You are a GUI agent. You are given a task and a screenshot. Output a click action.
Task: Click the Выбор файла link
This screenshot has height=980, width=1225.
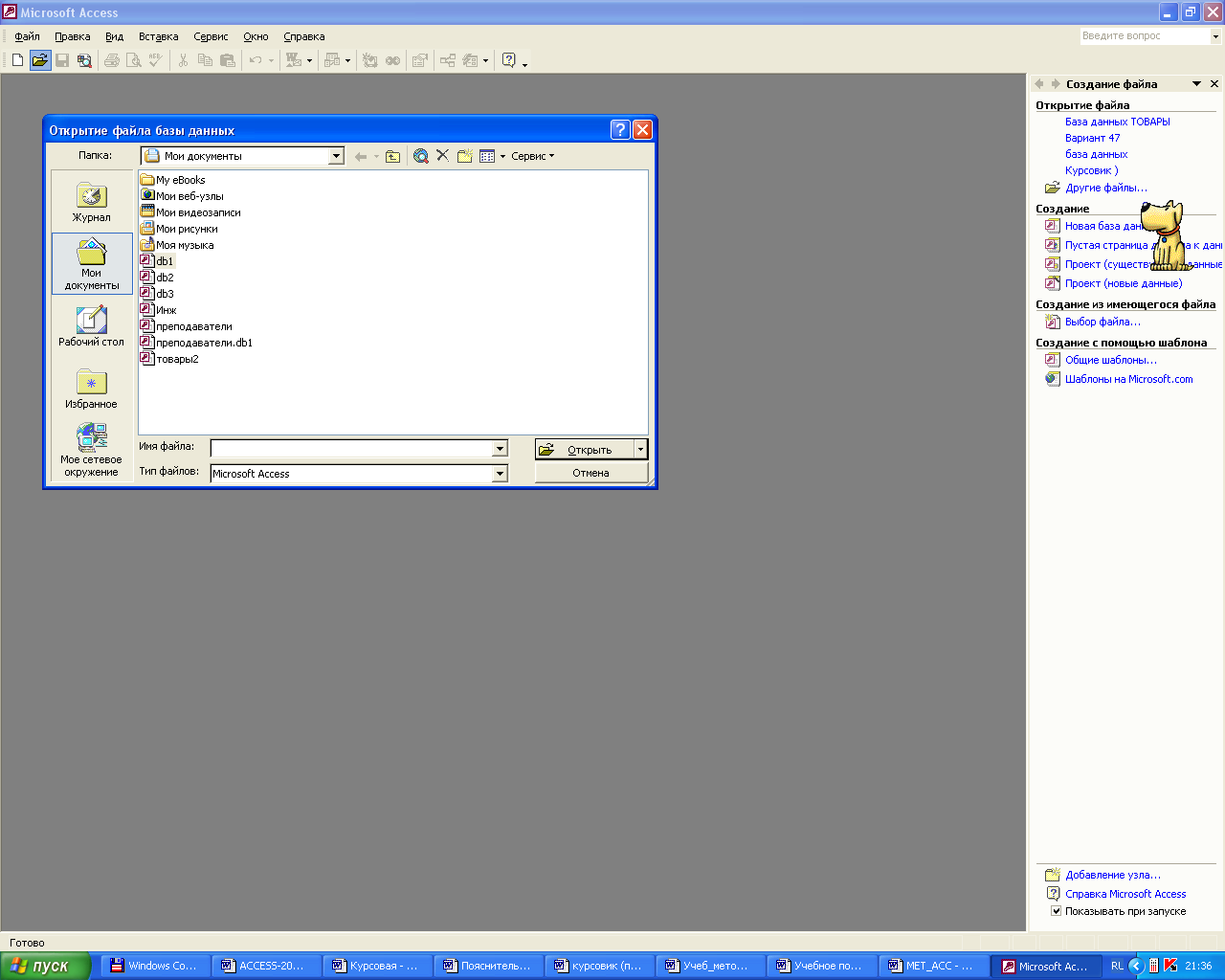tap(1102, 322)
